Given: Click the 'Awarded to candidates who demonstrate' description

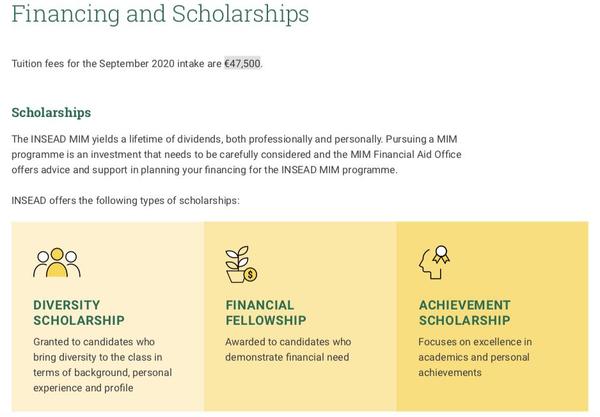Looking at the screenshot, I should [288, 349].
